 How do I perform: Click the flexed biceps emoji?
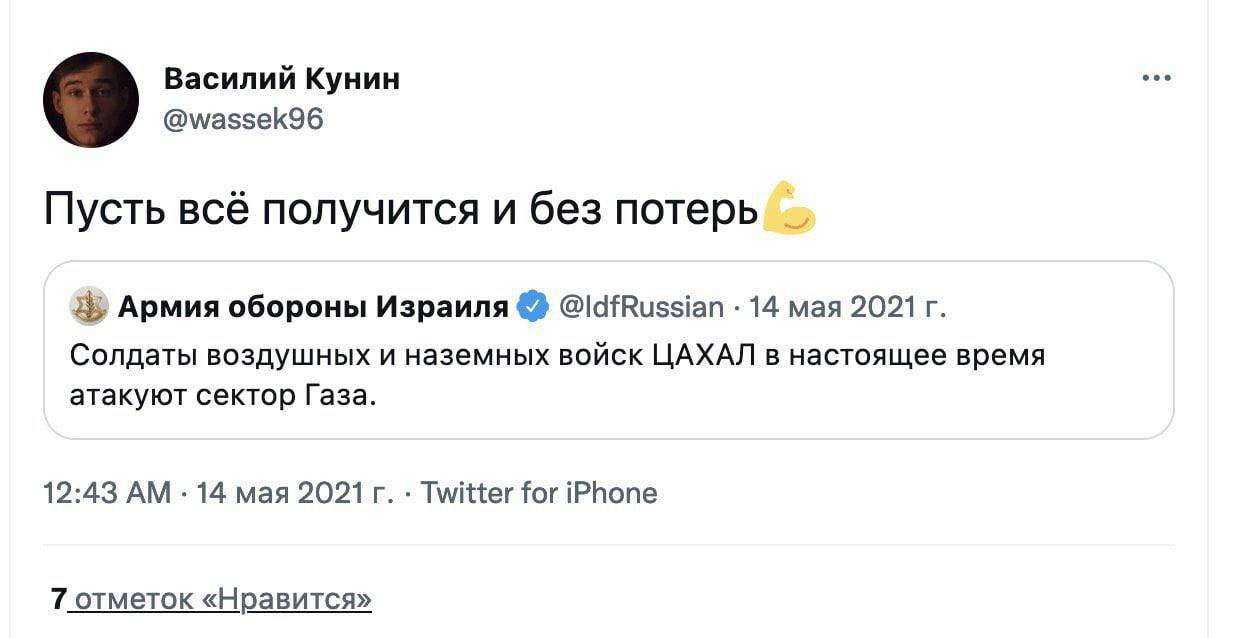pos(789,207)
